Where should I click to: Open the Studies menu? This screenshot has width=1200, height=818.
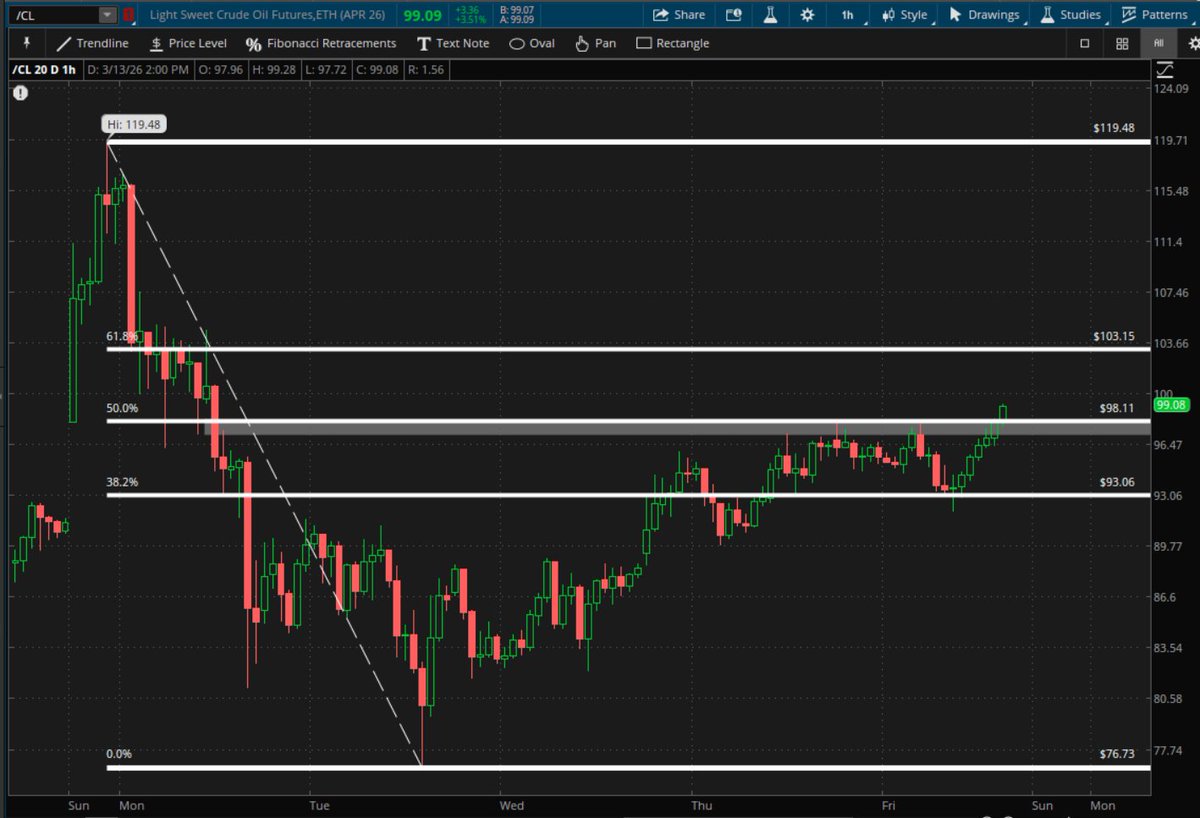click(x=1071, y=15)
